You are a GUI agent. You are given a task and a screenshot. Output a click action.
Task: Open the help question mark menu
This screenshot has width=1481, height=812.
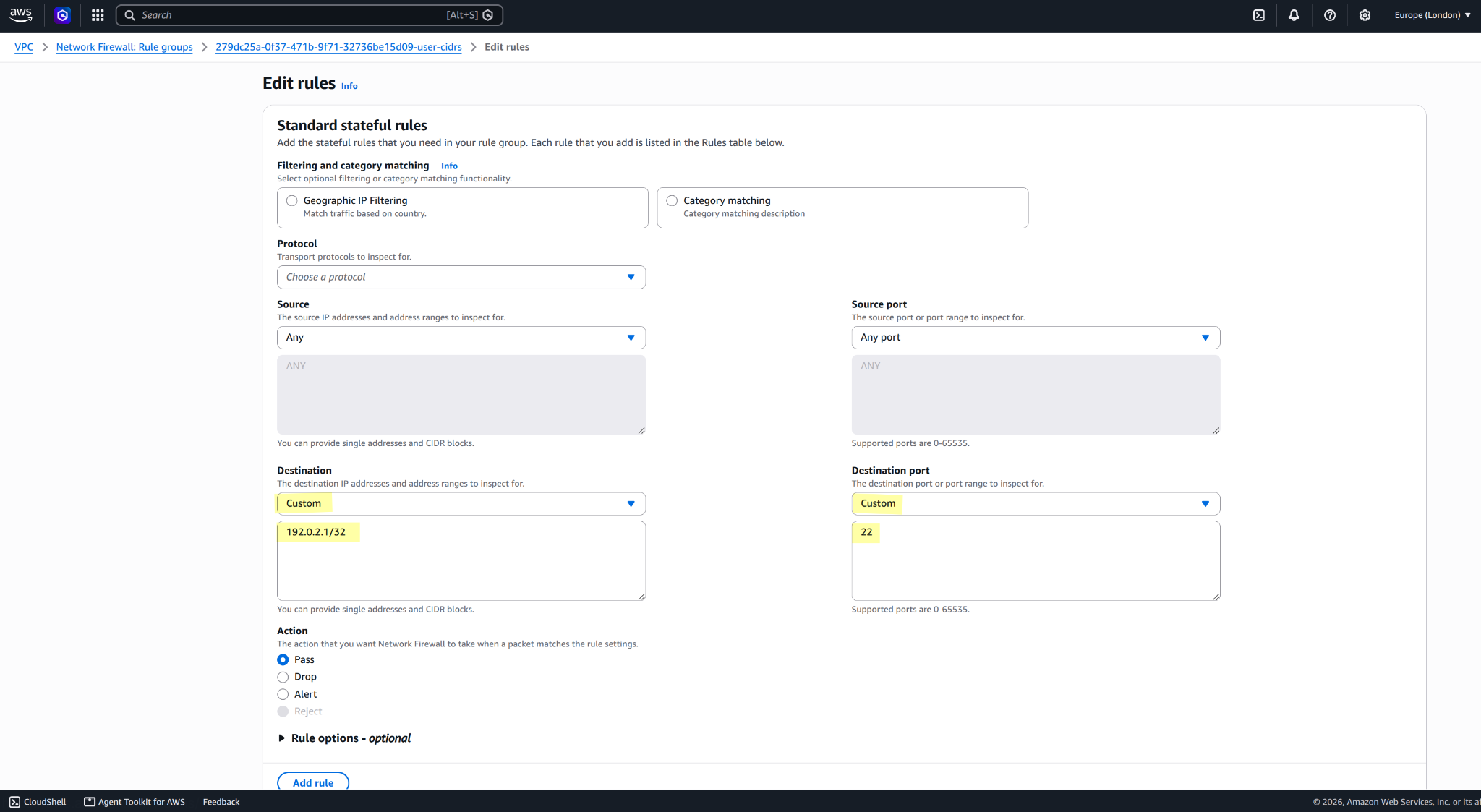1330,15
